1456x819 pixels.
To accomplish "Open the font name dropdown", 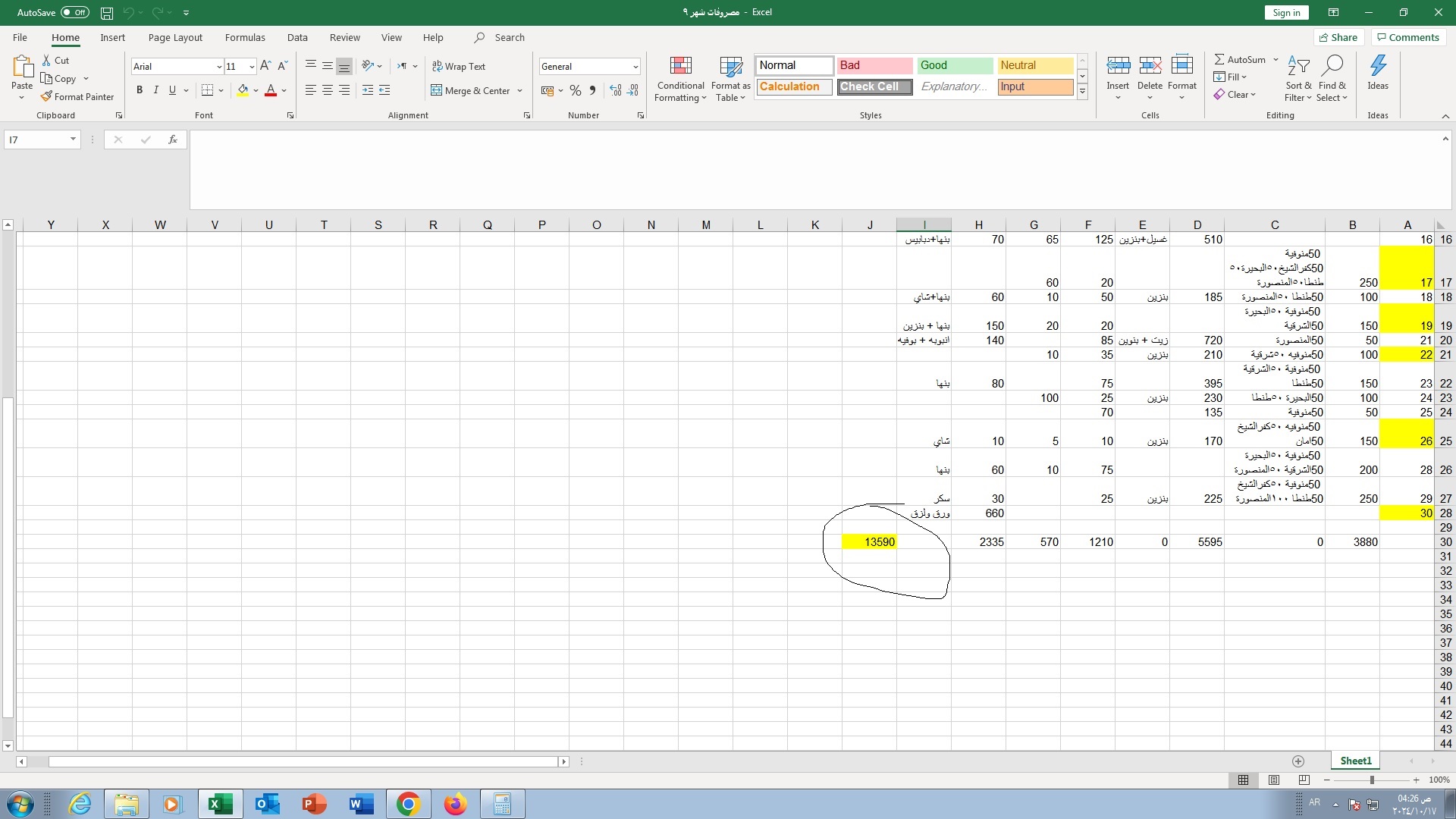I will (219, 67).
